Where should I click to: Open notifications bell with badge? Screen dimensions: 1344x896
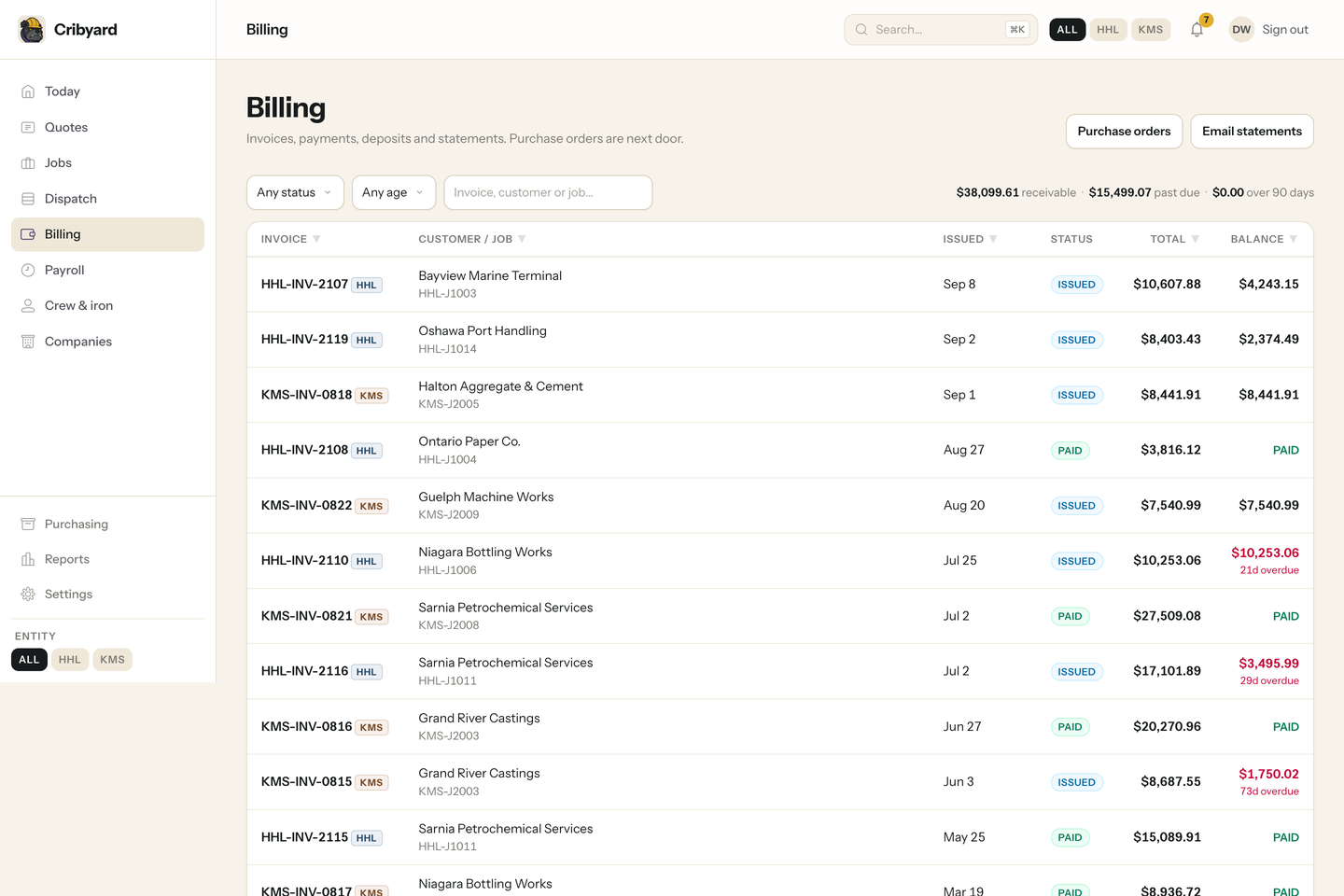click(1197, 30)
